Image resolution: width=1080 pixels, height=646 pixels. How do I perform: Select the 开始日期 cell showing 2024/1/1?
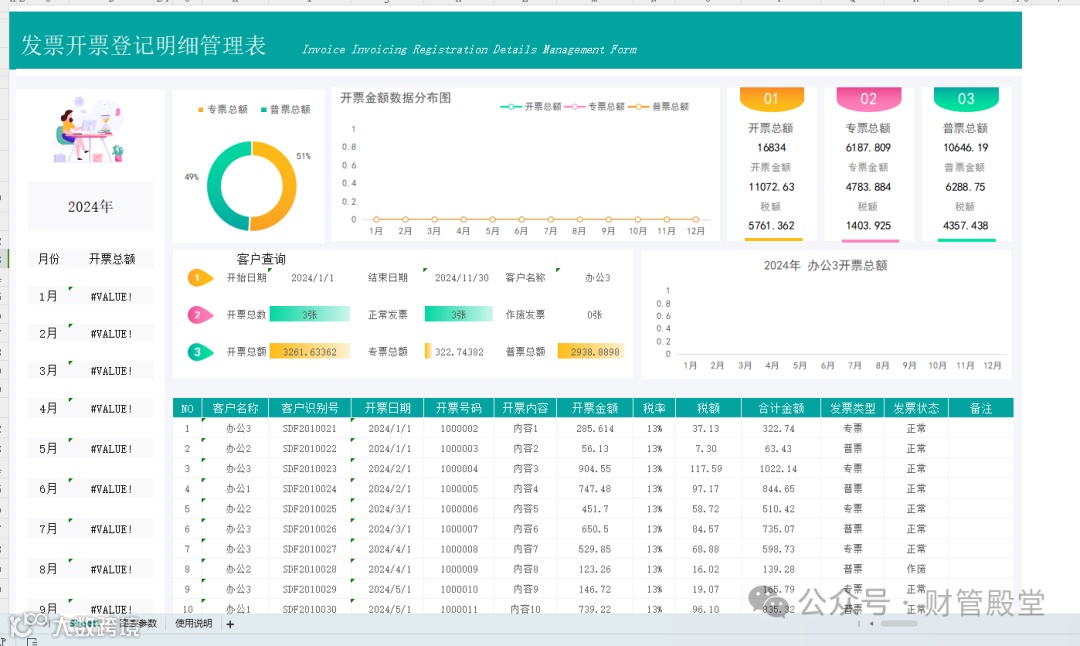point(312,278)
